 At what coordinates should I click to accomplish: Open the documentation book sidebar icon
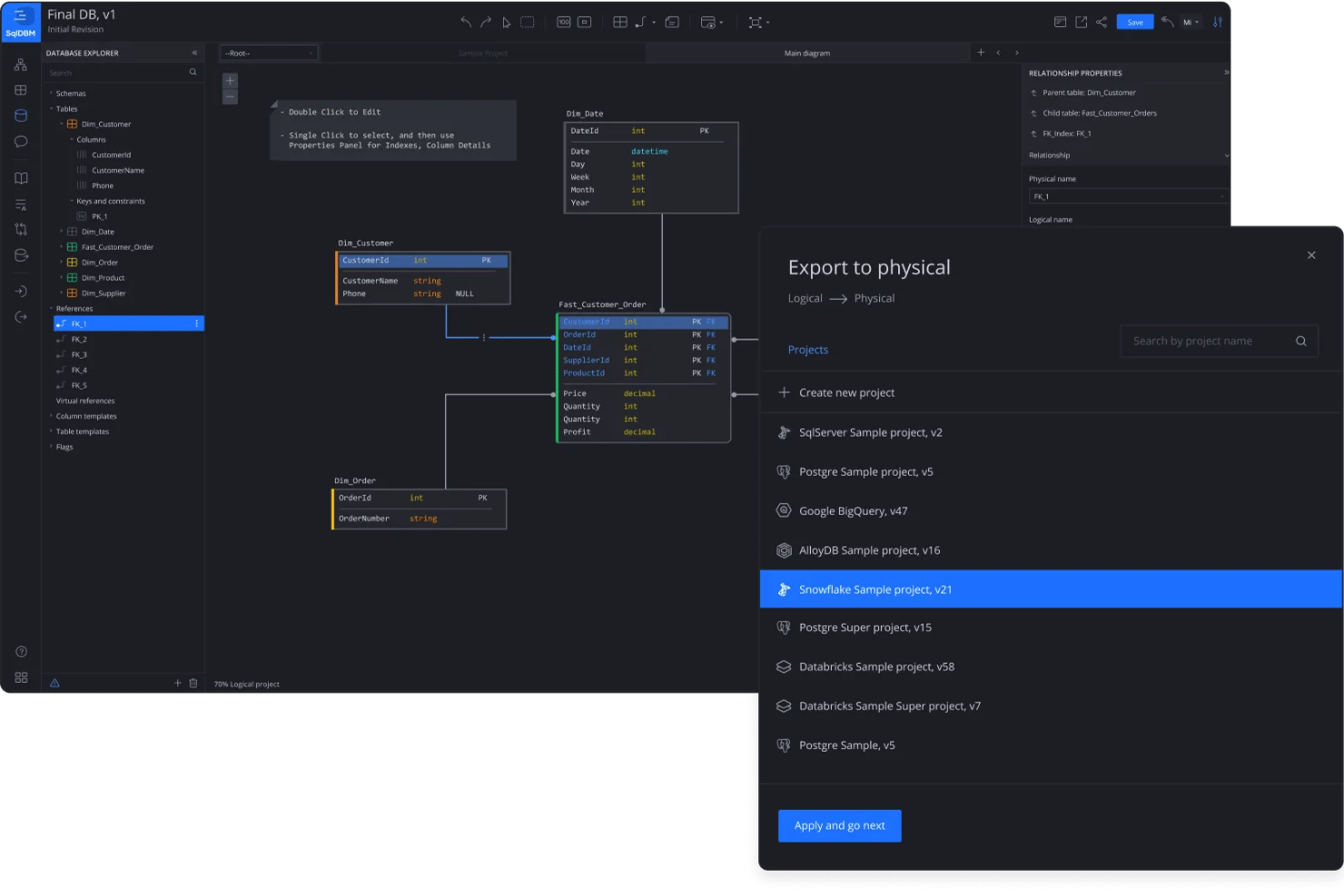(21, 179)
